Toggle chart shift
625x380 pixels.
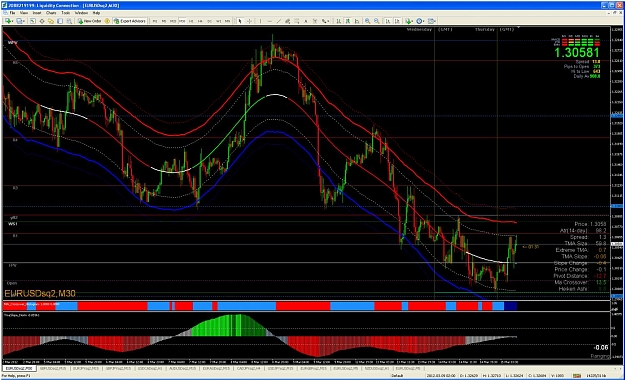(397, 21)
